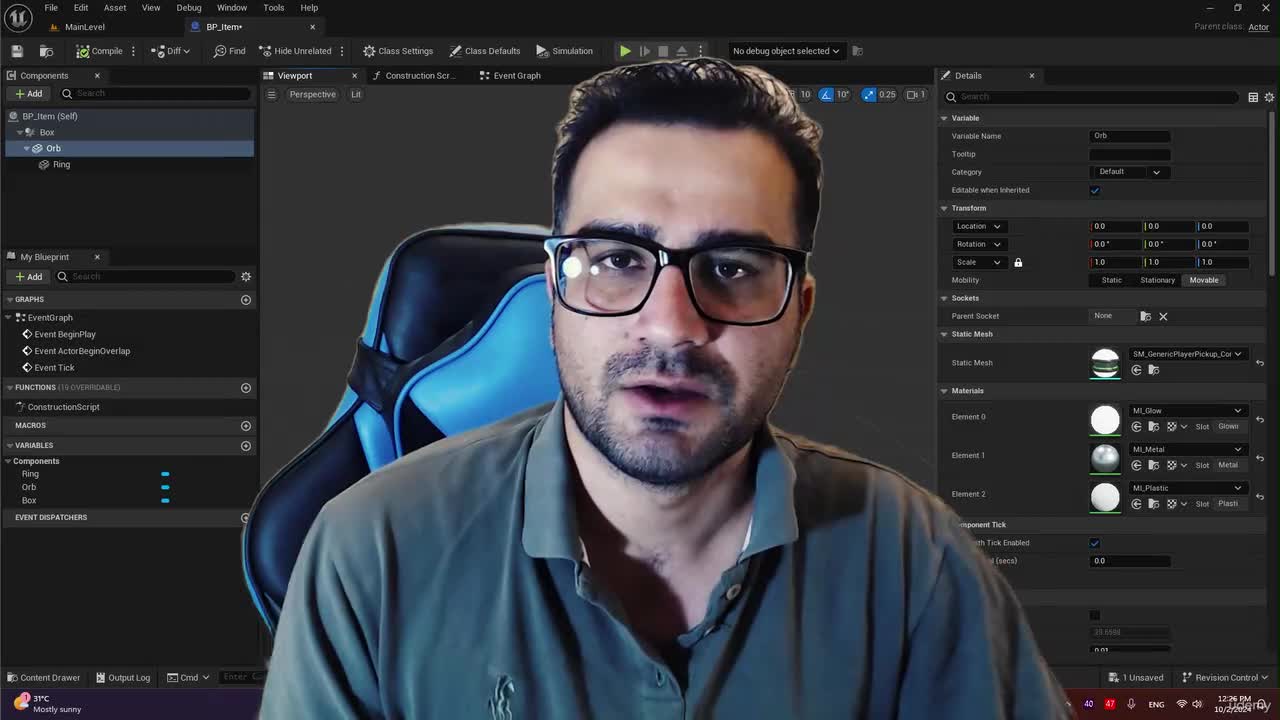Viewport: 1280px width, 720px height.
Task: Browse to Static Mesh in Content Browser
Action: pos(1153,370)
